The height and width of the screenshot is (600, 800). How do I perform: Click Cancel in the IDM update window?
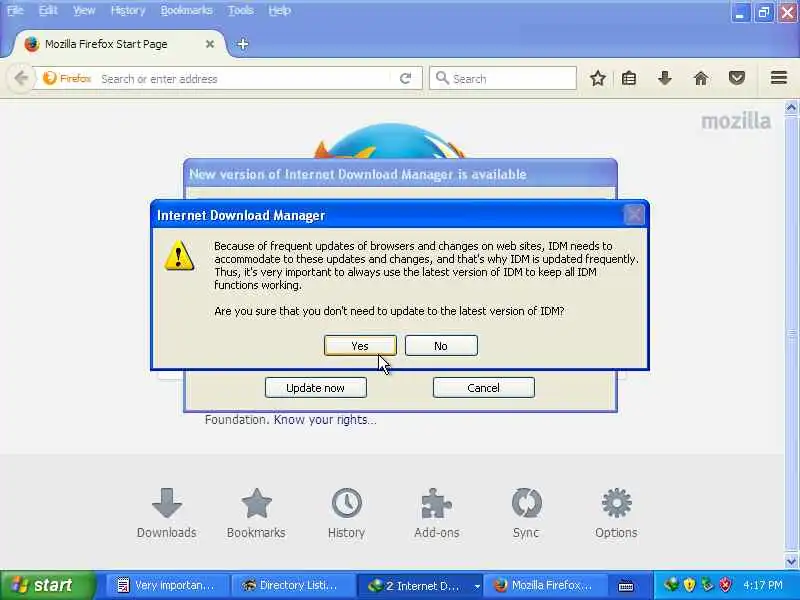pos(483,387)
